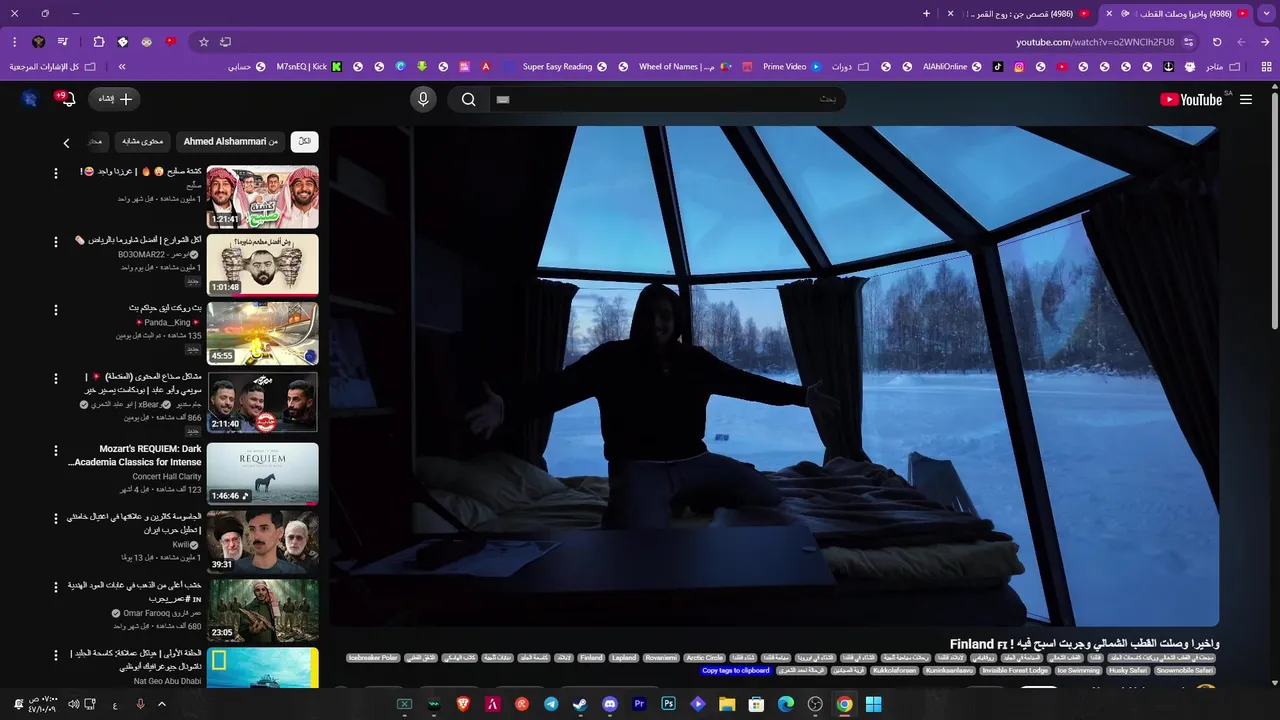Select the 'الكل' filter chip
Viewport: 1280px width, 720px height.
click(x=304, y=141)
